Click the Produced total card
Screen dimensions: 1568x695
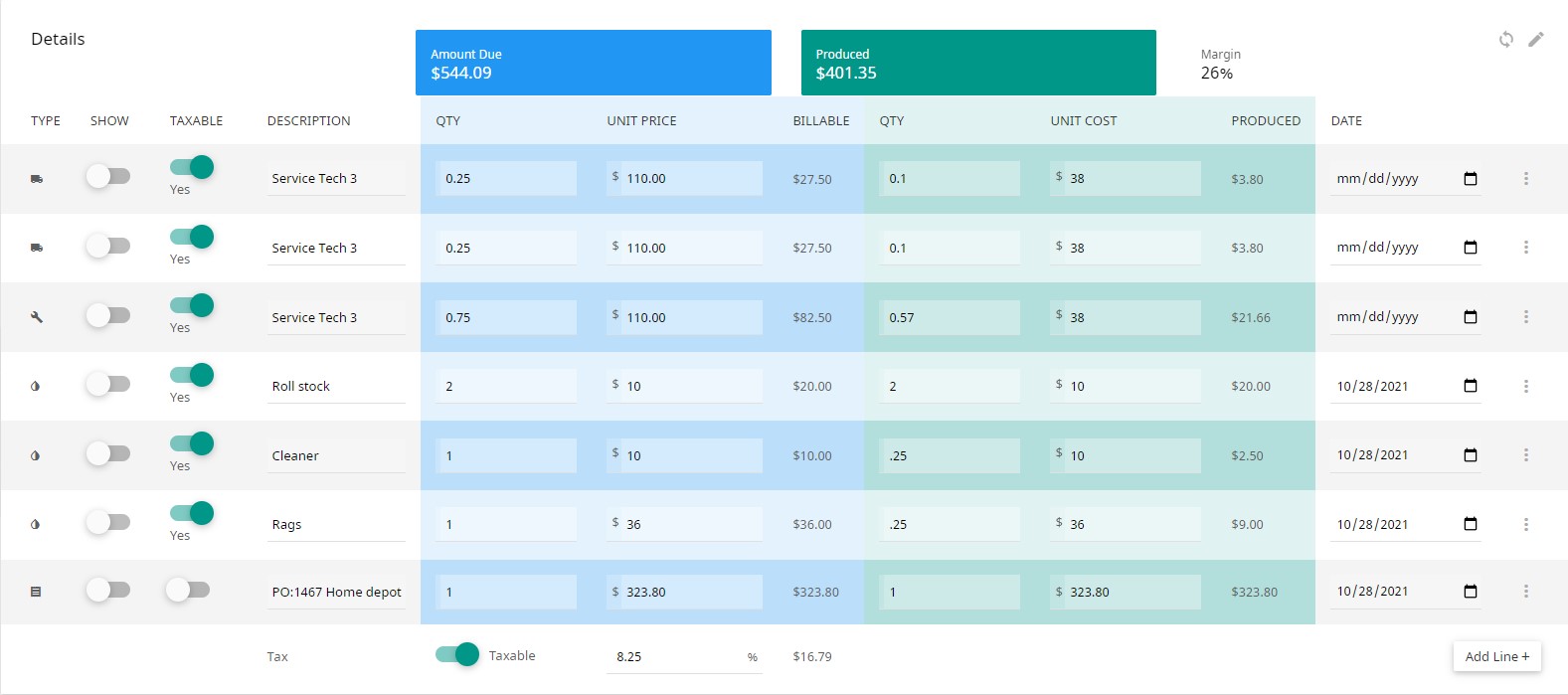[978, 63]
